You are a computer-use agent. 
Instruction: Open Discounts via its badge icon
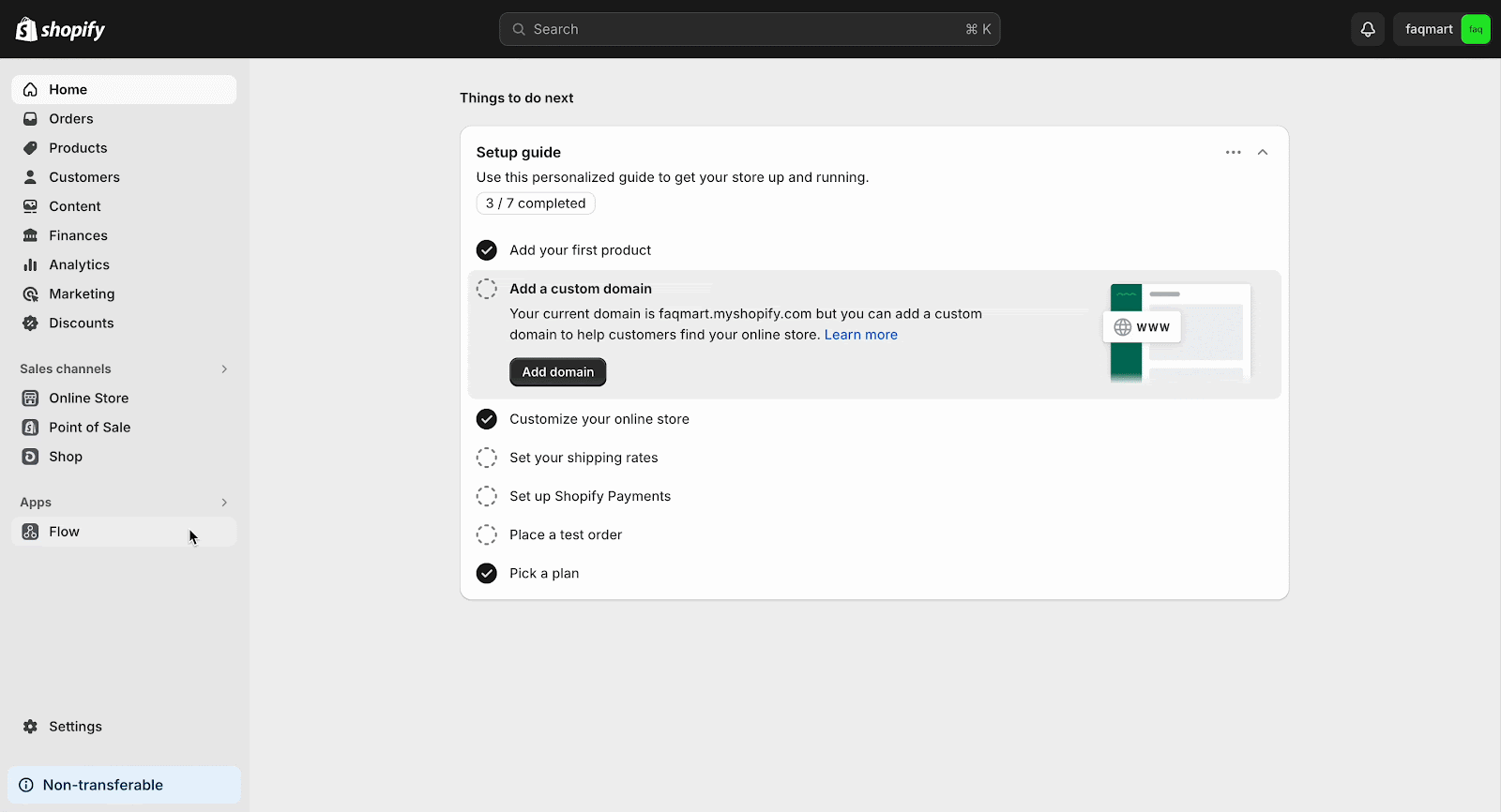click(x=30, y=323)
